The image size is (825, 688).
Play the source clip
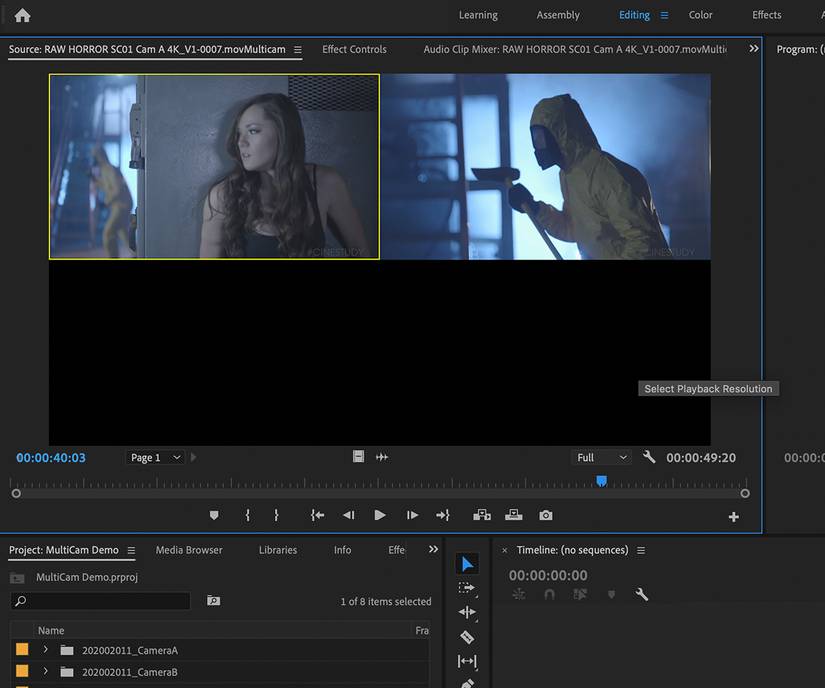379,515
